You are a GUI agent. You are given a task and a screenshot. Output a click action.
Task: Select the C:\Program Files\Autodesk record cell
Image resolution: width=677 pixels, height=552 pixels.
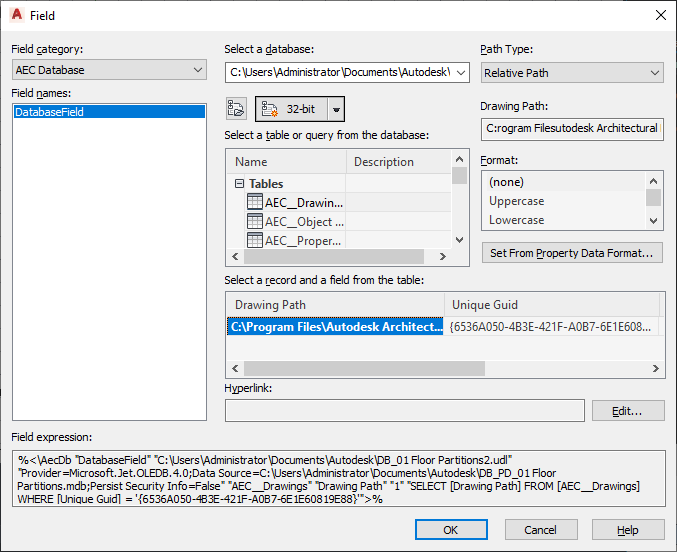coord(335,327)
